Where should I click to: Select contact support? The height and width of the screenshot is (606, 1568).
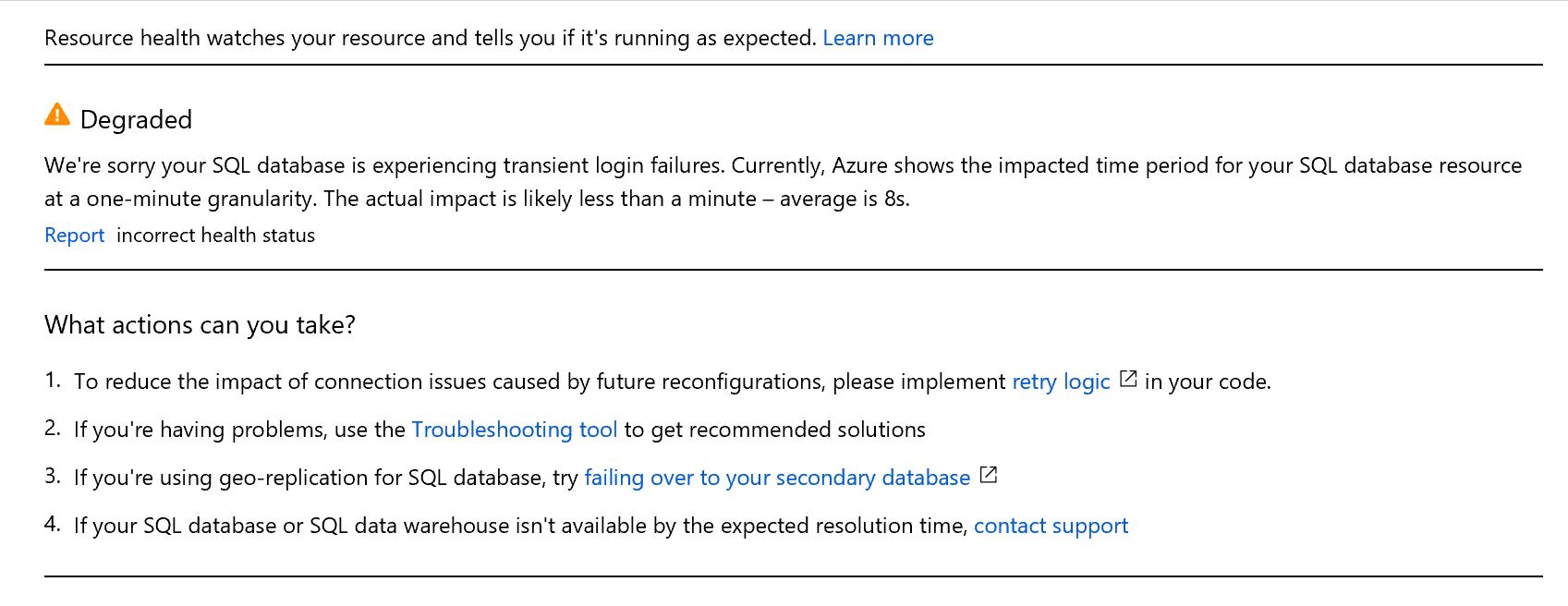[x=1051, y=525]
